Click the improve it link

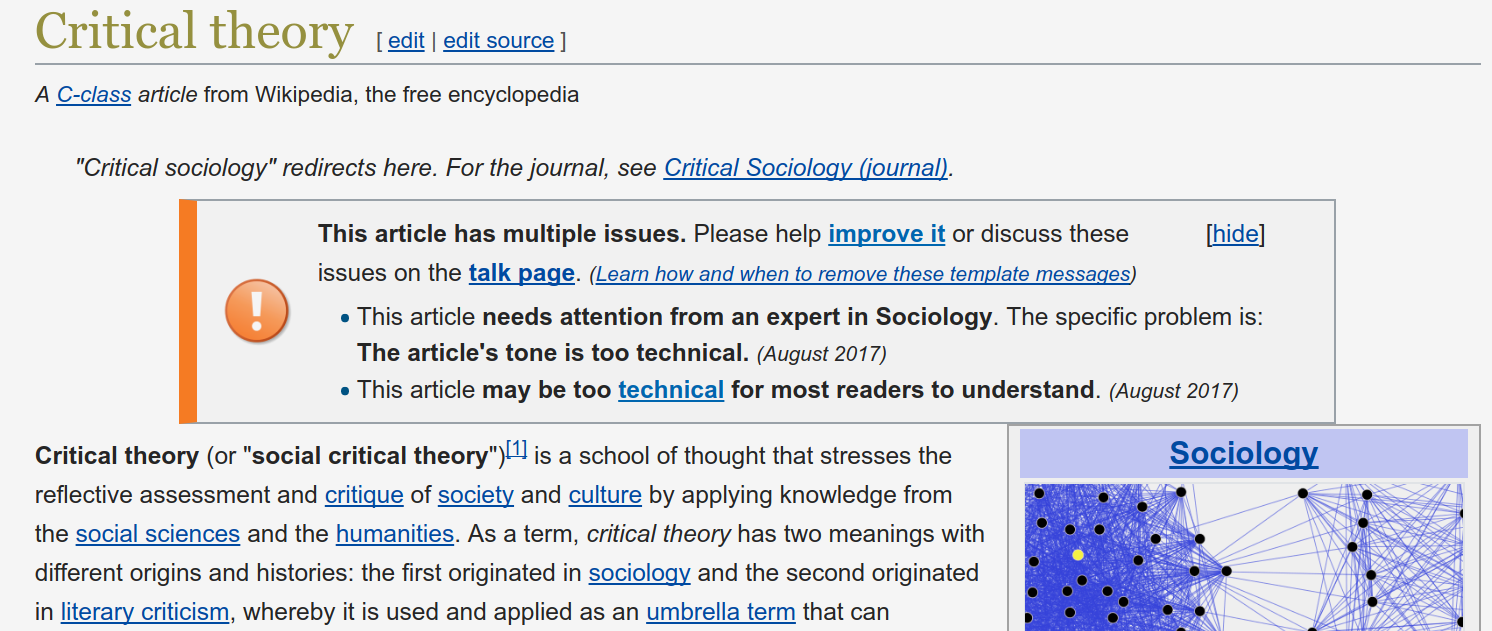(886, 234)
